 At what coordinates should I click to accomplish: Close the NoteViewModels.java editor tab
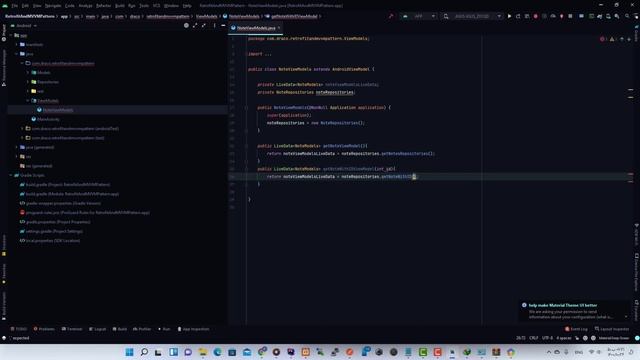pos(279,28)
